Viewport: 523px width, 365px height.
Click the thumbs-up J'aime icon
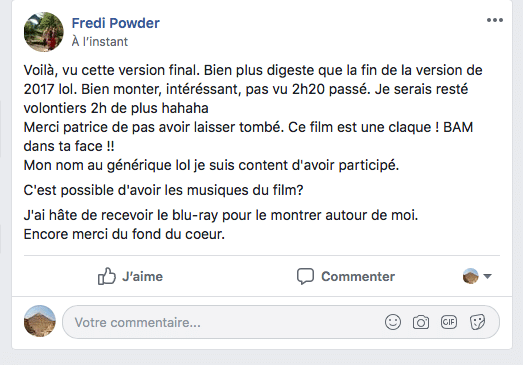(106, 276)
